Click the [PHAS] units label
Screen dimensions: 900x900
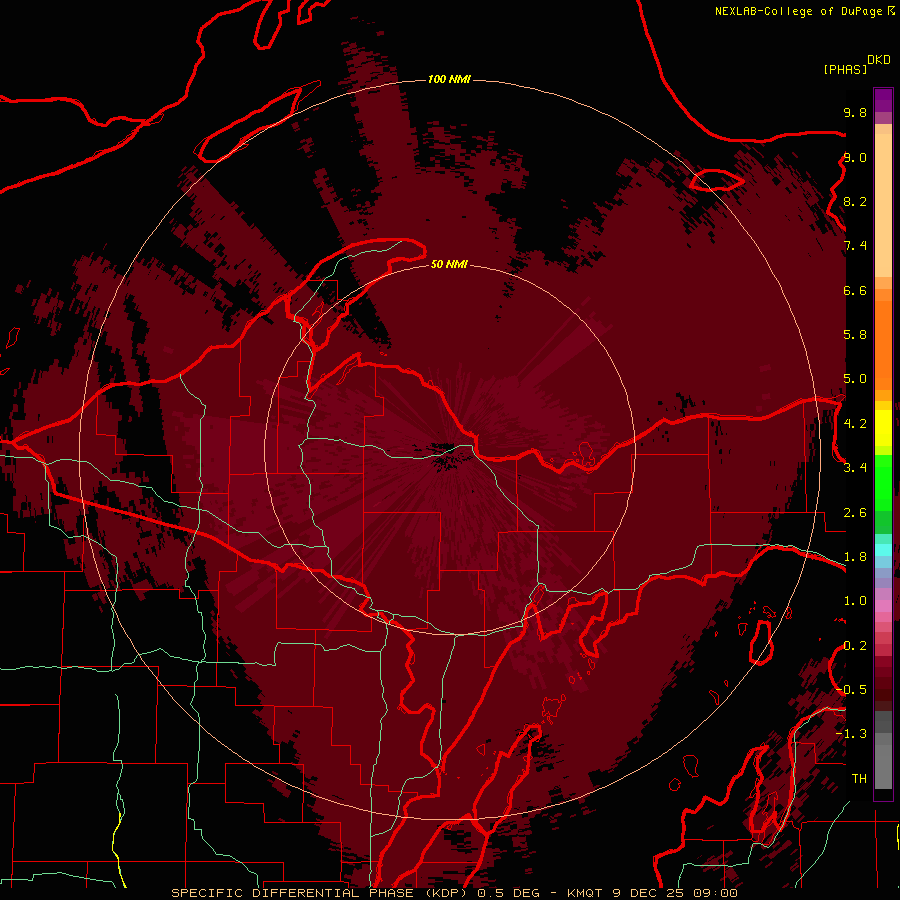click(x=845, y=69)
